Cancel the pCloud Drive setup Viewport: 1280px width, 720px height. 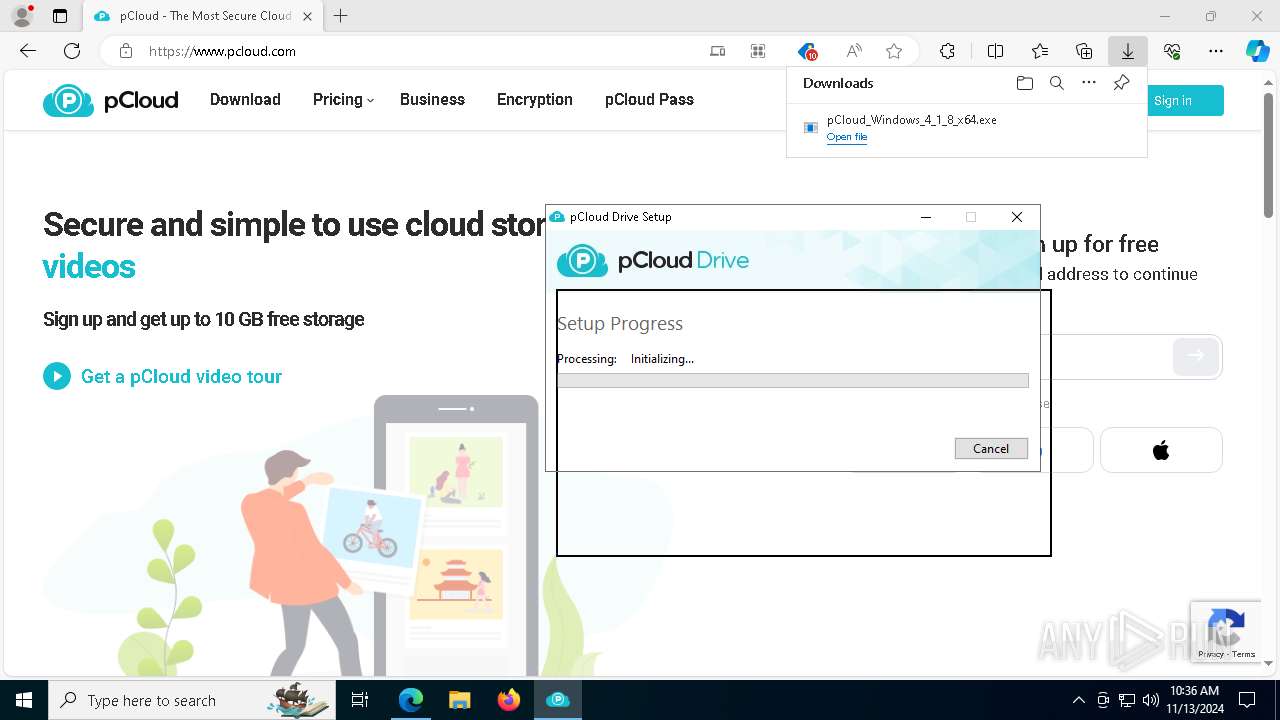[x=991, y=448]
